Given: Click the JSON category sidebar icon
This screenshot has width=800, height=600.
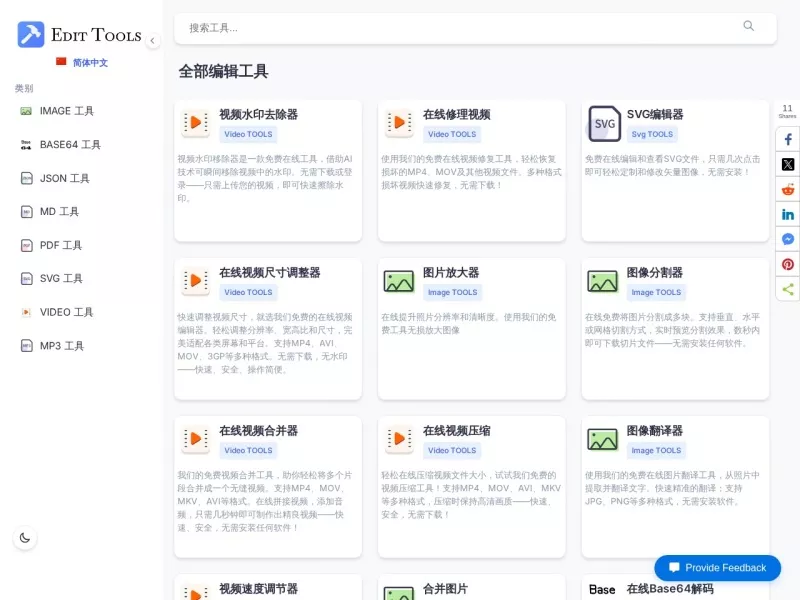Looking at the screenshot, I should tap(26, 179).
